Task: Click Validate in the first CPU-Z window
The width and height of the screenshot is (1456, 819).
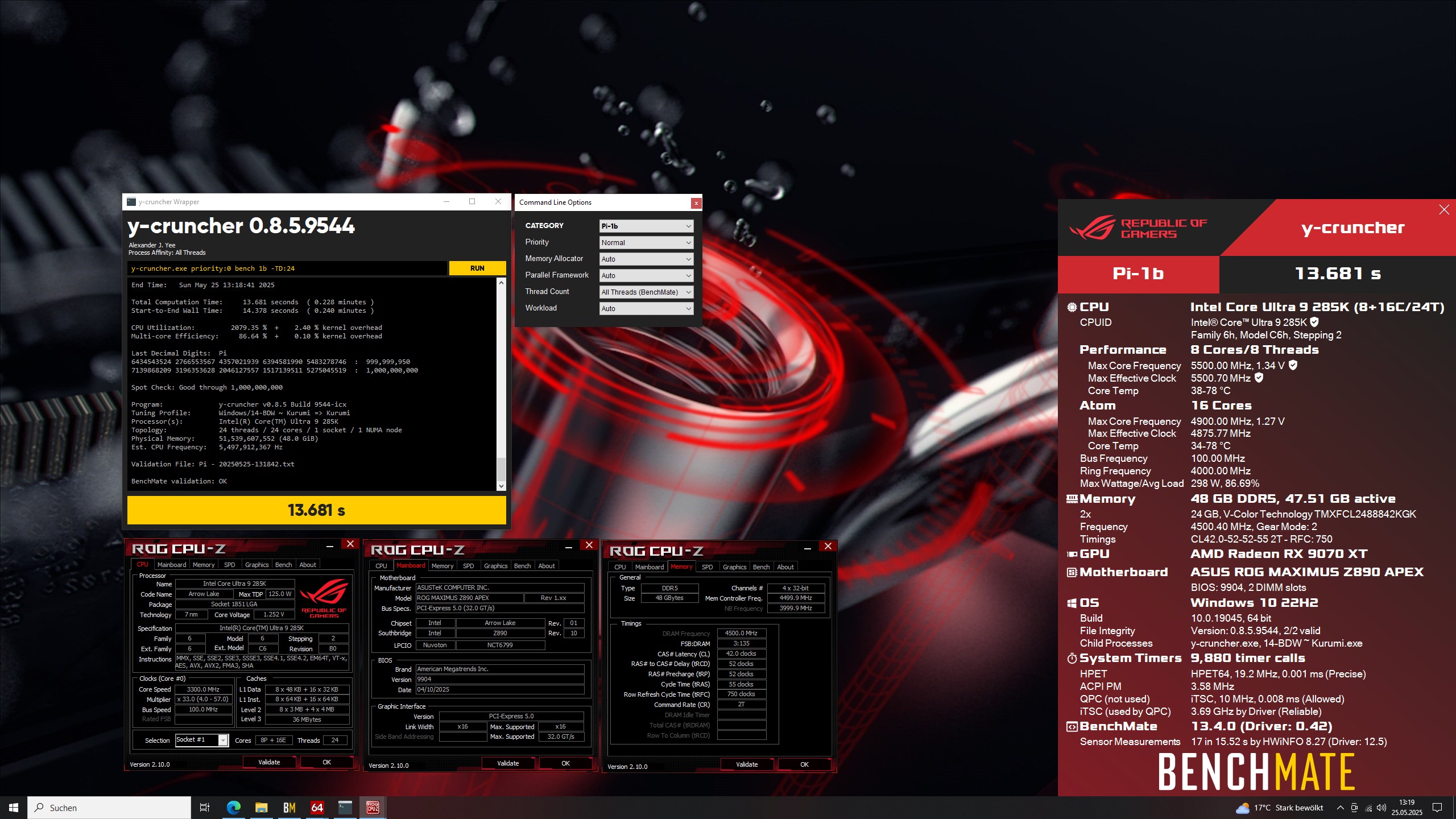Action: pos(269,762)
